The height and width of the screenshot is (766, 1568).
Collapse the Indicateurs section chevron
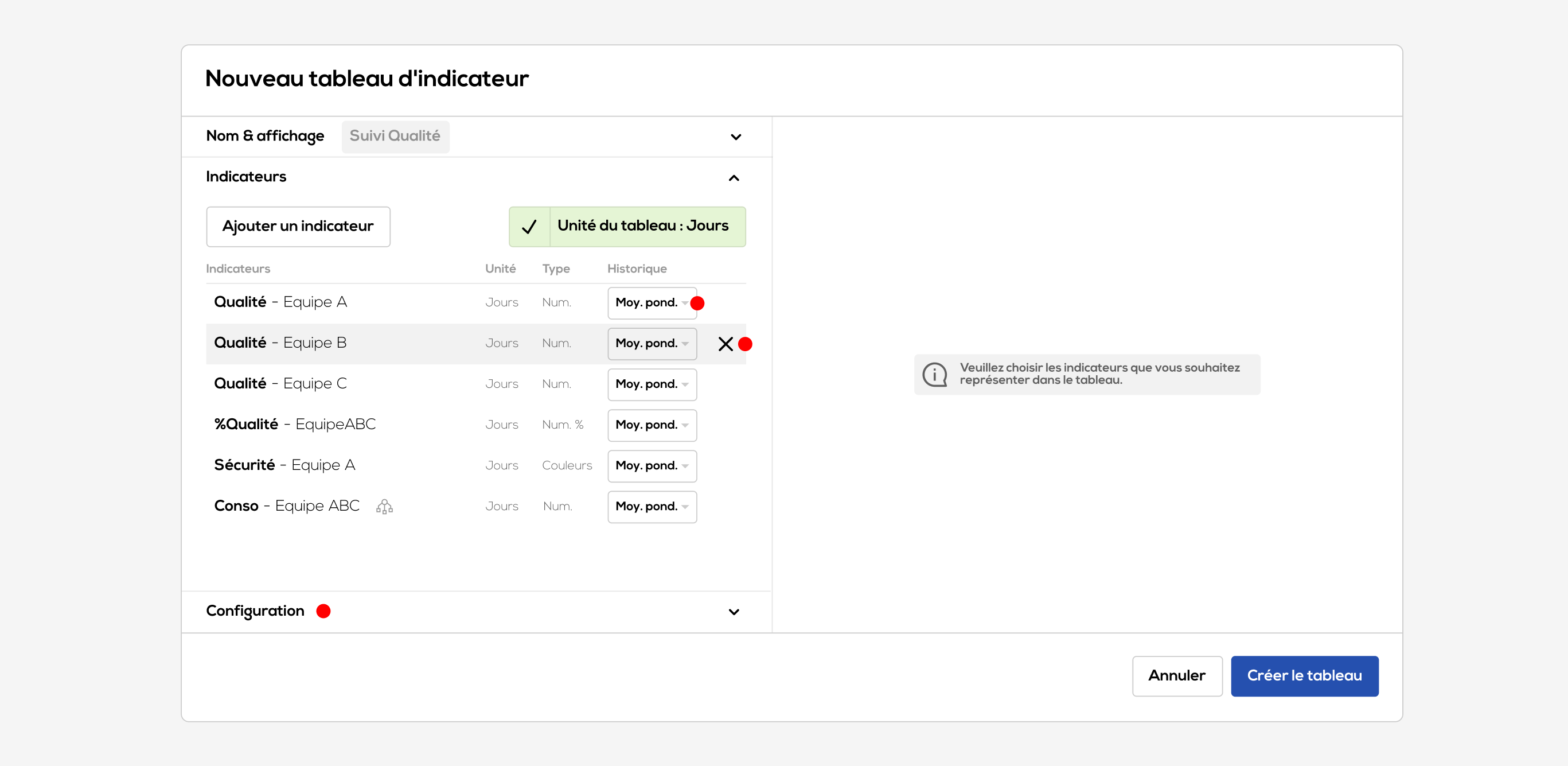click(x=734, y=178)
